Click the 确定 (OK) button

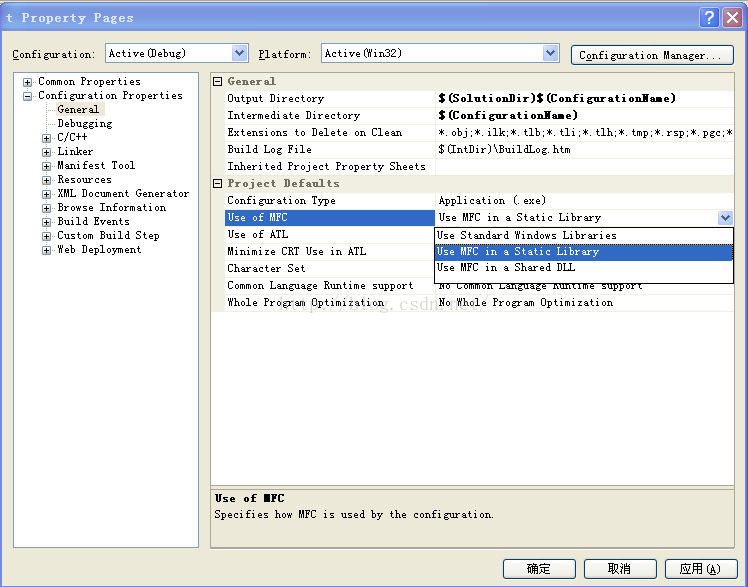pos(539,568)
